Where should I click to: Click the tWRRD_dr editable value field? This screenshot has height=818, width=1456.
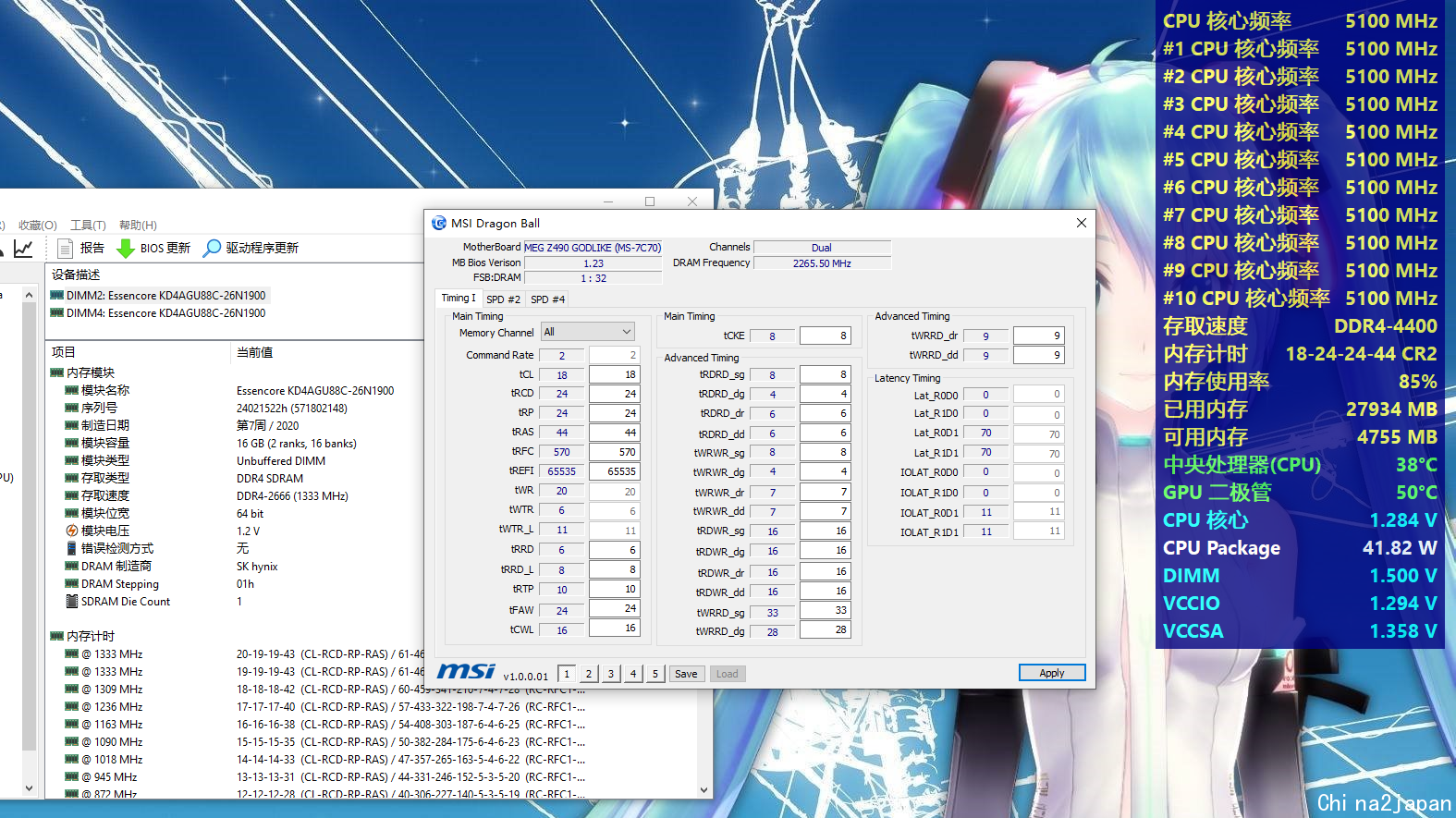[x=1038, y=336]
